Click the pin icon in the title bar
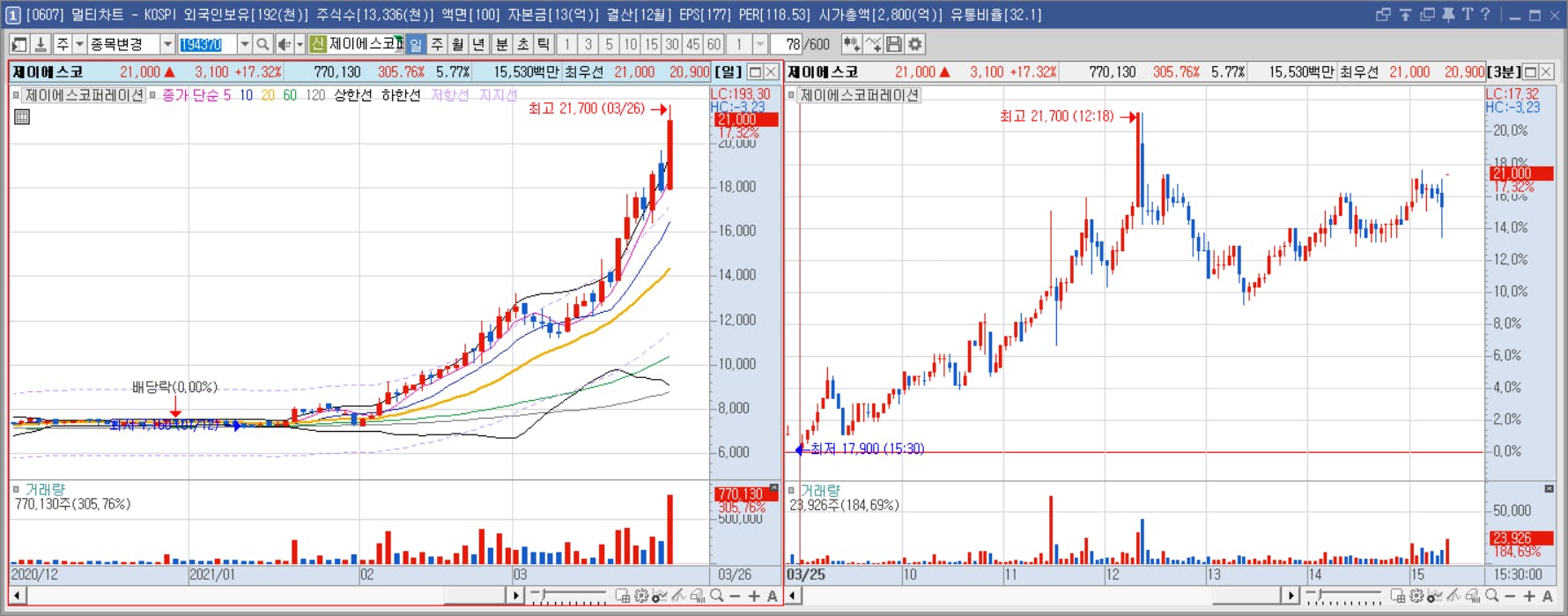 1447,14
